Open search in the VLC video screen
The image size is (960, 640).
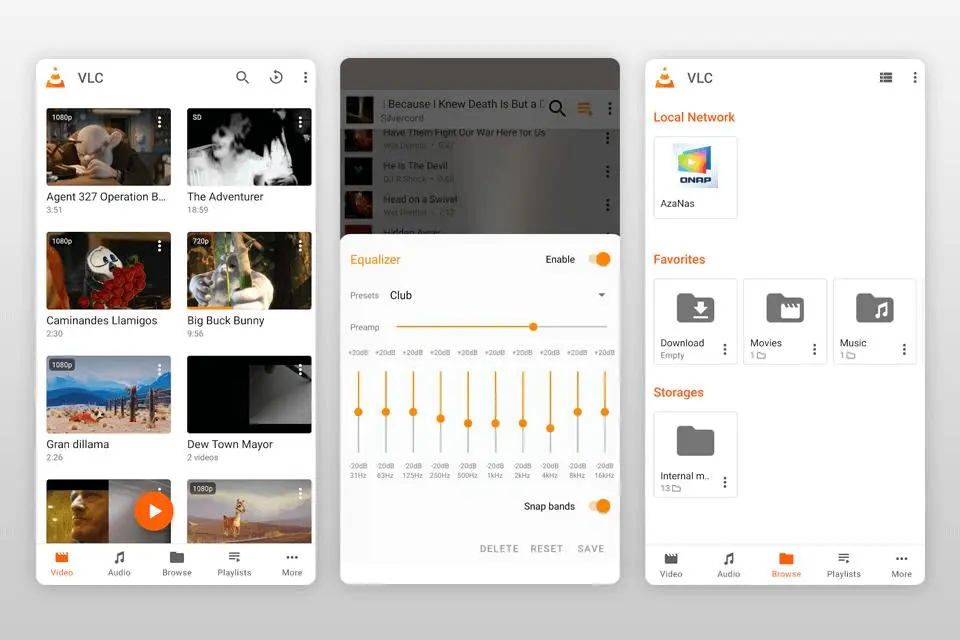[242, 77]
